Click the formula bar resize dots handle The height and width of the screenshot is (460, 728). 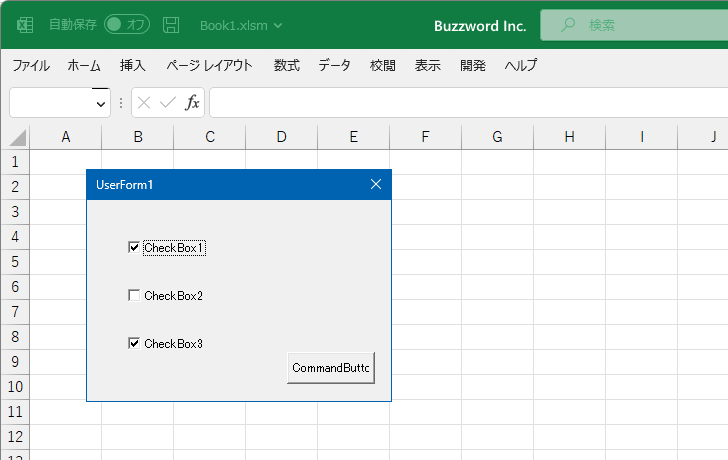click(121, 103)
